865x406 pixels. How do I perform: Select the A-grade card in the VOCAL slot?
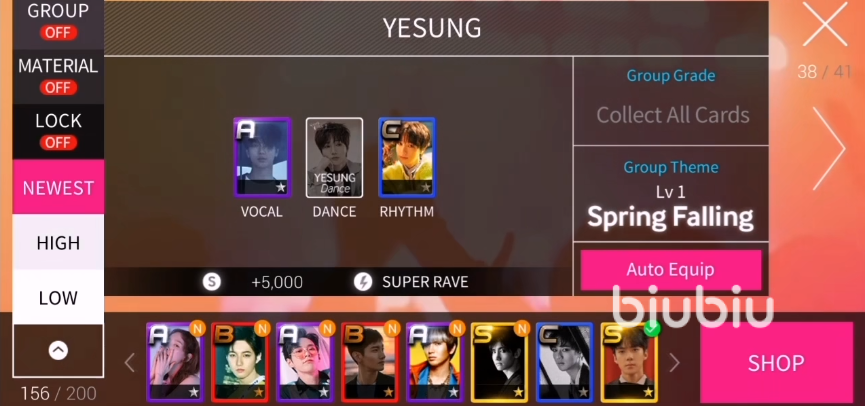pos(262,157)
